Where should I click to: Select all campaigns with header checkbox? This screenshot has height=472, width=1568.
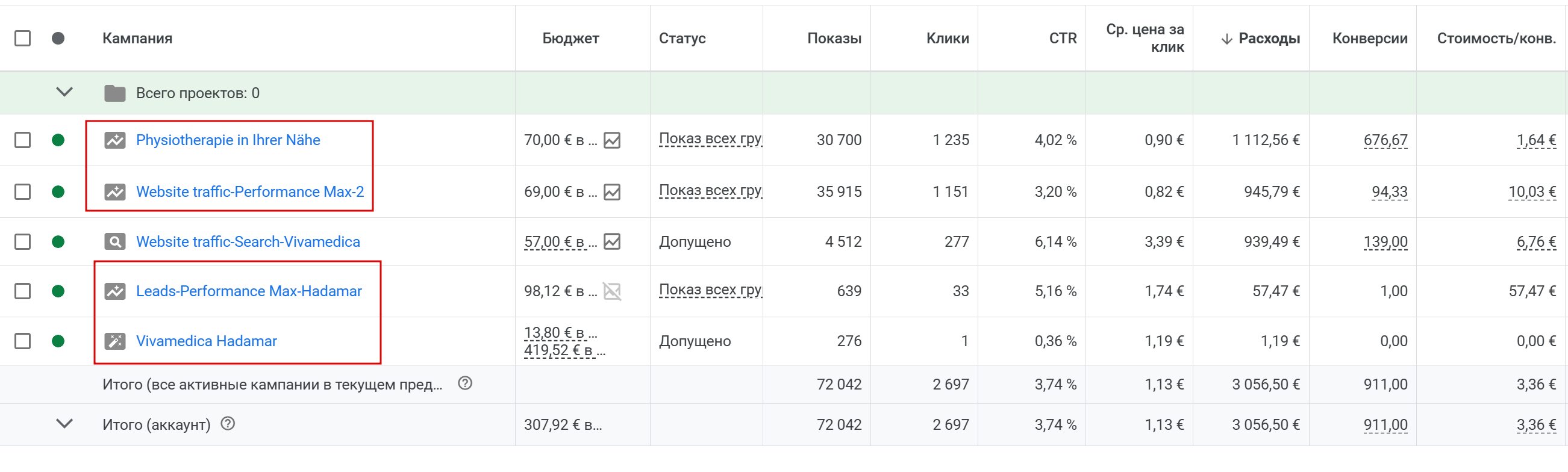(22, 39)
